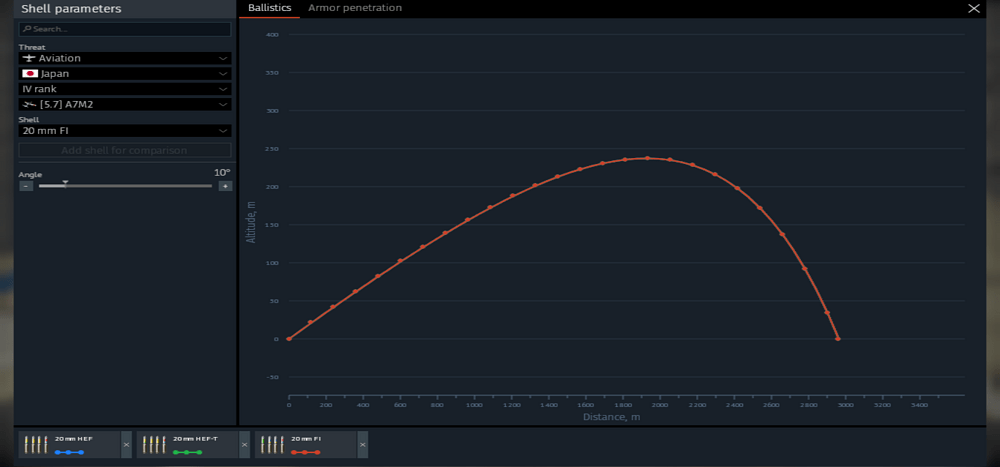This screenshot has width=1000, height=467.
Task: Click the trajectory end point near 2960 m
Action: point(837,339)
